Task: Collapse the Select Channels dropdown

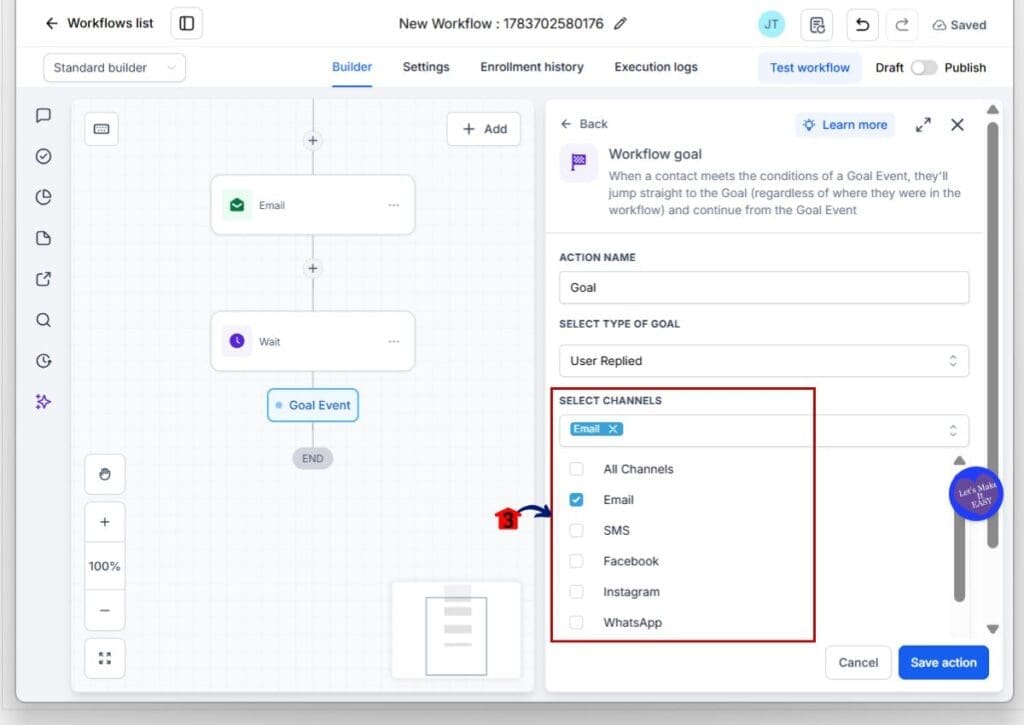Action: coord(953,430)
